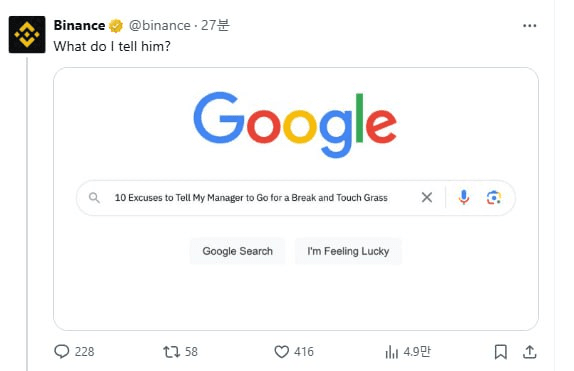
Task: Open Google Lens image search icon
Action: click(x=493, y=197)
